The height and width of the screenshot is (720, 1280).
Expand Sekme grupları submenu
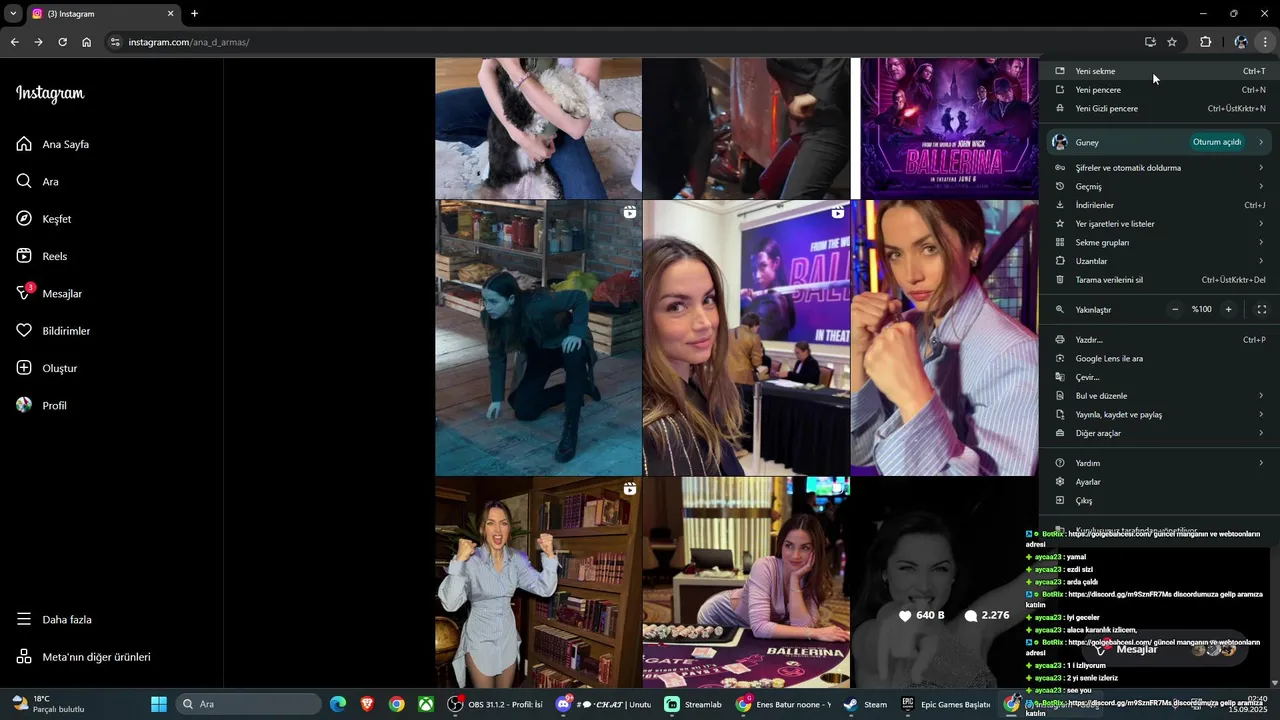(x=1160, y=242)
